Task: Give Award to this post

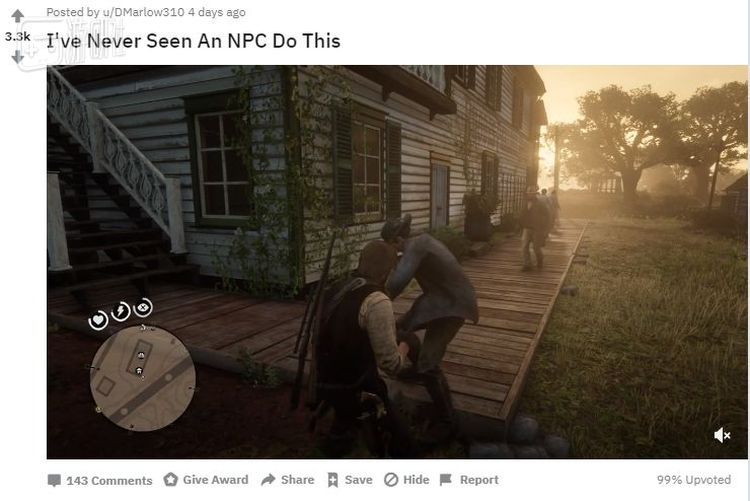Action: (x=206, y=479)
